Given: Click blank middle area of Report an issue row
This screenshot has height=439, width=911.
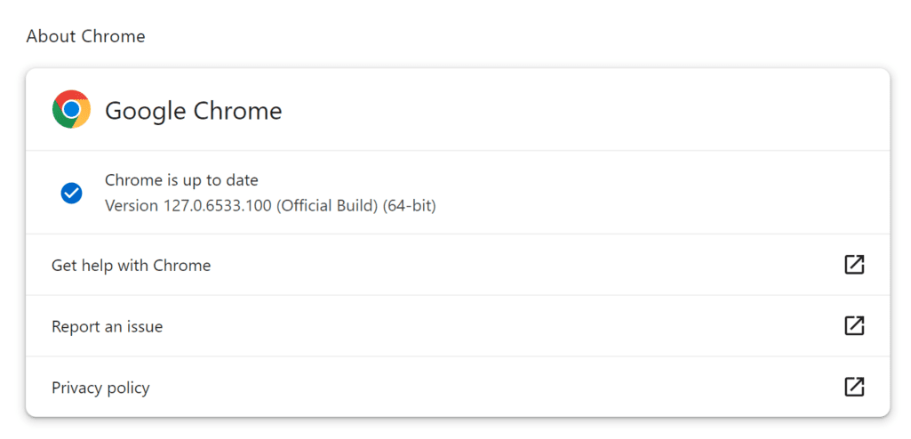Looking at the screenshot, I should click(x=500, y=327).
